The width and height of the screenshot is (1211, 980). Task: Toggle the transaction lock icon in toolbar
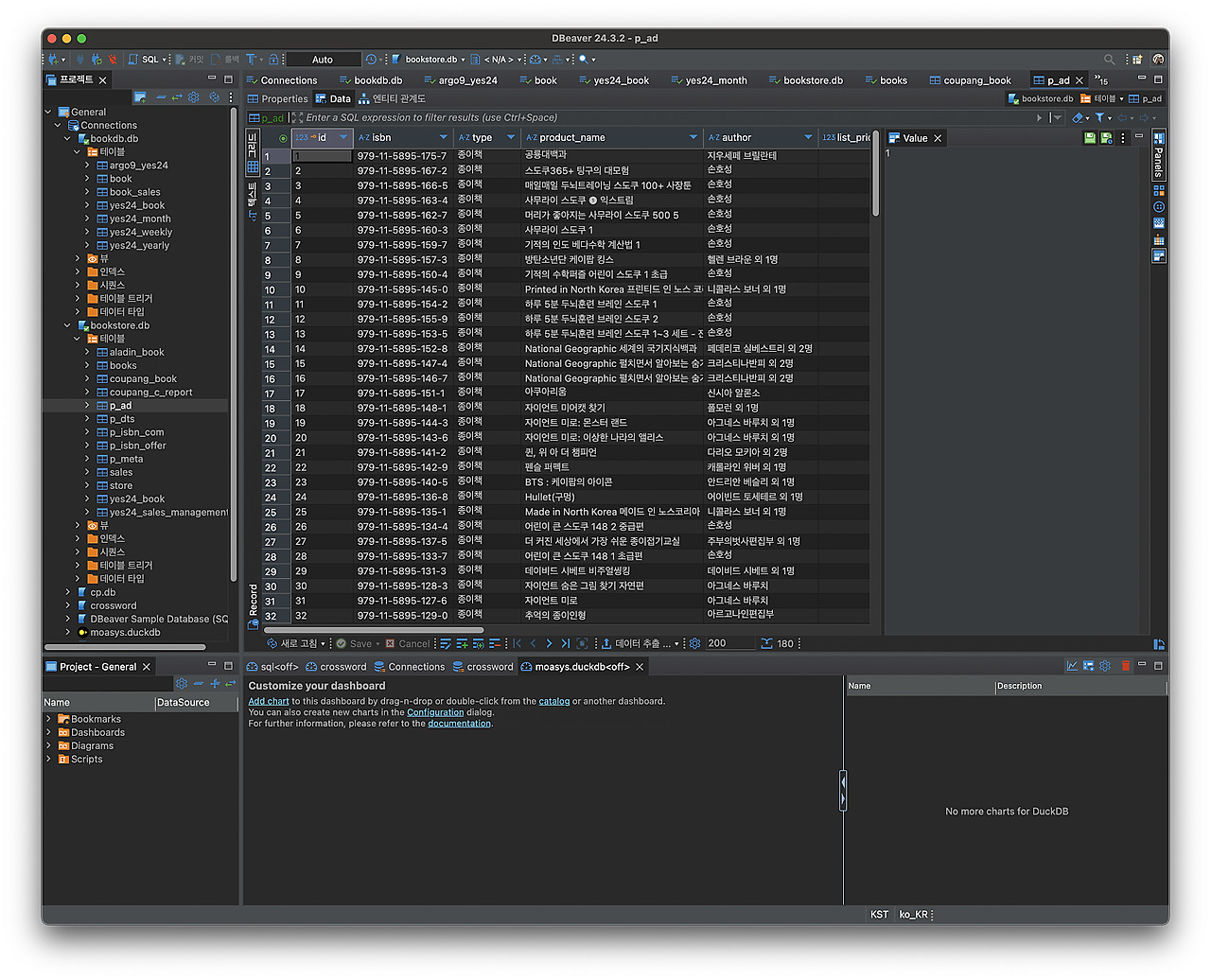(273, 60)
